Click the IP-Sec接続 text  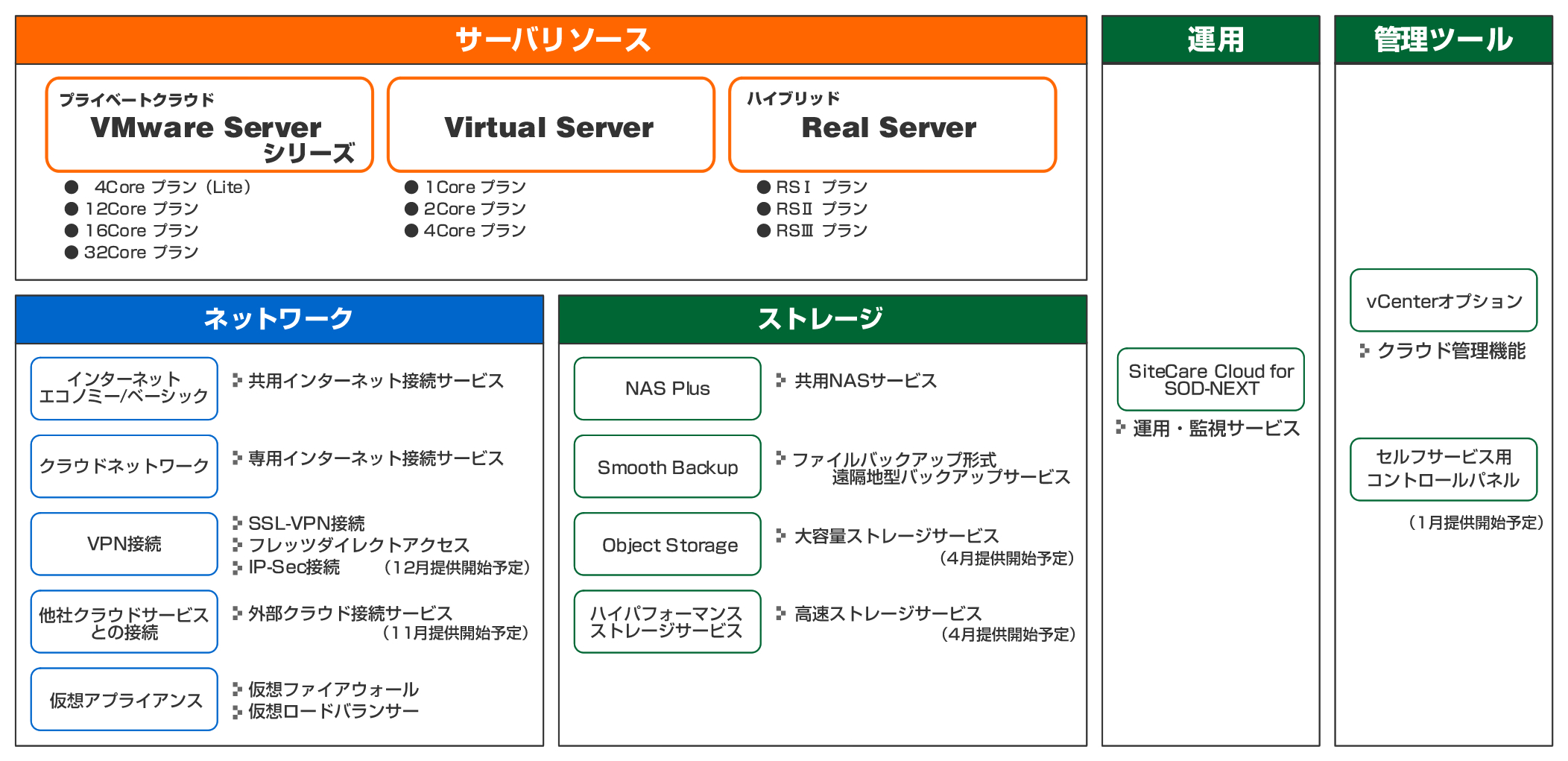[294, 567]
